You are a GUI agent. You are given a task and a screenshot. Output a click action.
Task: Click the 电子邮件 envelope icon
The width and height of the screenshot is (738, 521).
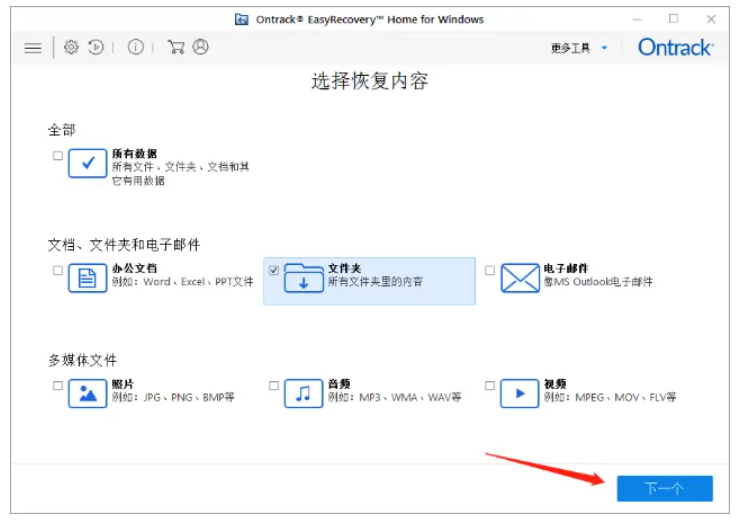520,278
